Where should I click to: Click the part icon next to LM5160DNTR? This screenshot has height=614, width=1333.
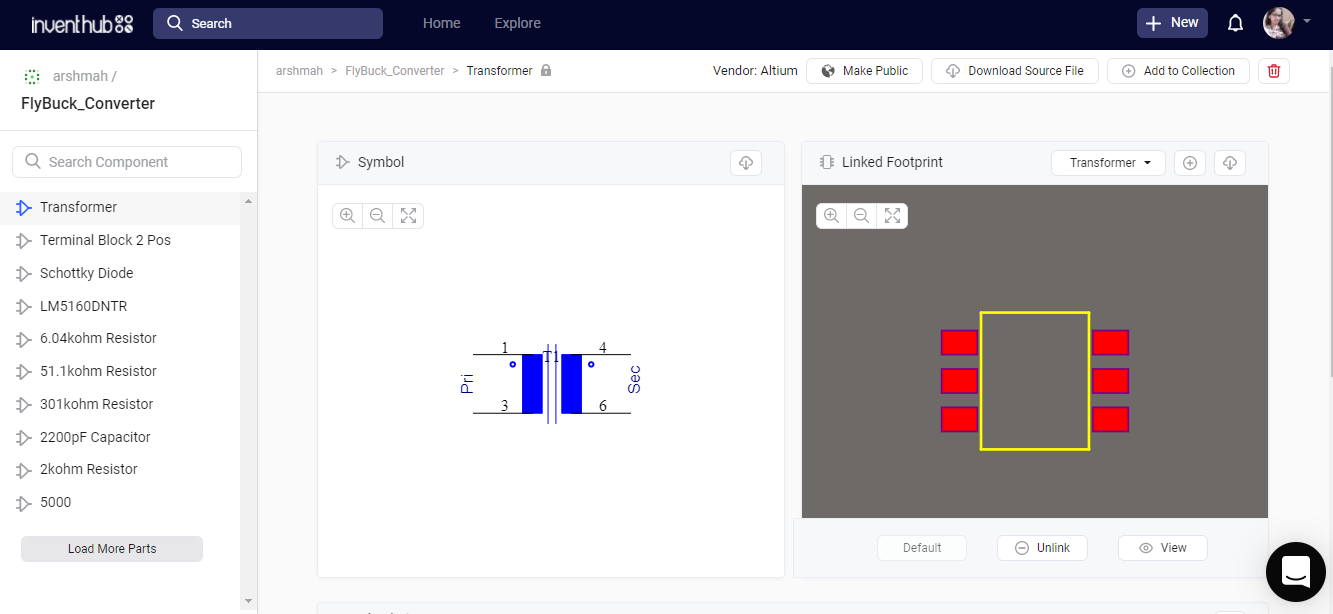24,306
